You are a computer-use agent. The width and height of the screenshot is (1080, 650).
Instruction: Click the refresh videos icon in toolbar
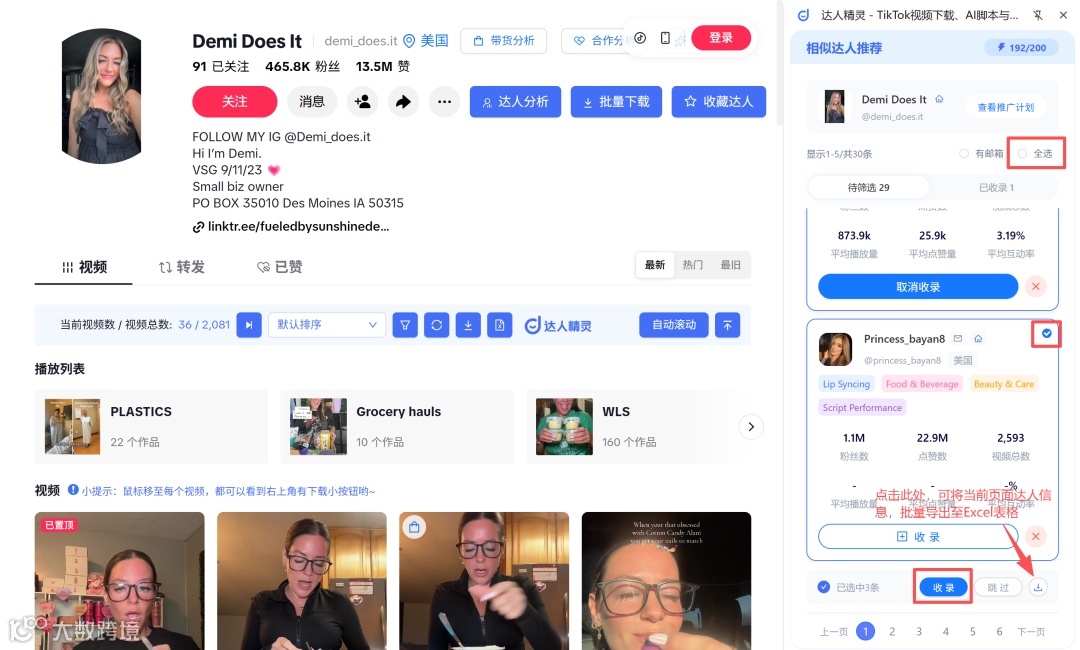click(x=437, y=325)
